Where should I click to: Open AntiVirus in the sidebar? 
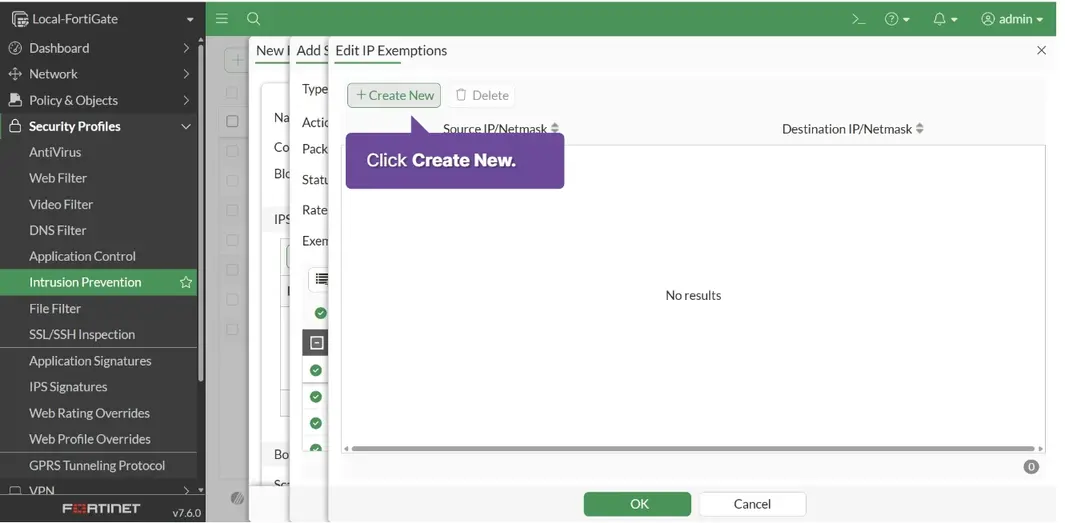55,152
